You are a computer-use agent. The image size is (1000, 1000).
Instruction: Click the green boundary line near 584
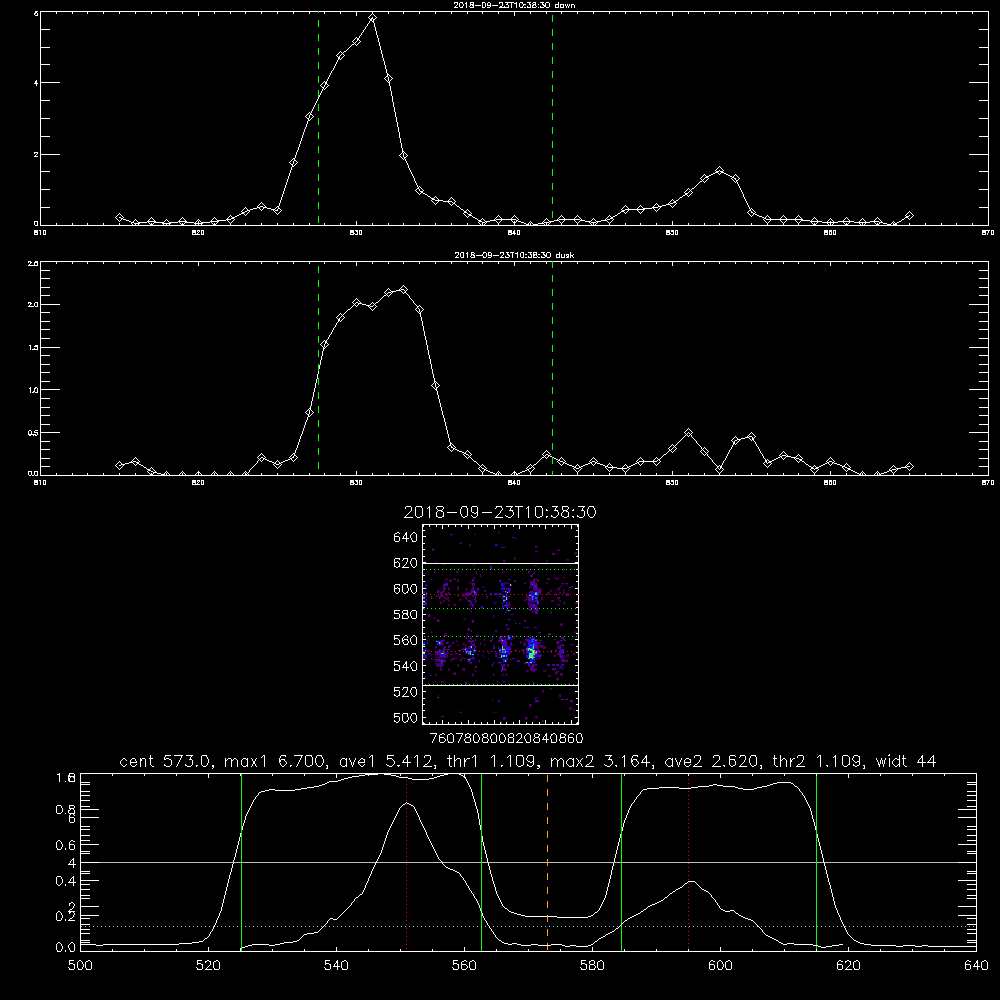[621, 862]
